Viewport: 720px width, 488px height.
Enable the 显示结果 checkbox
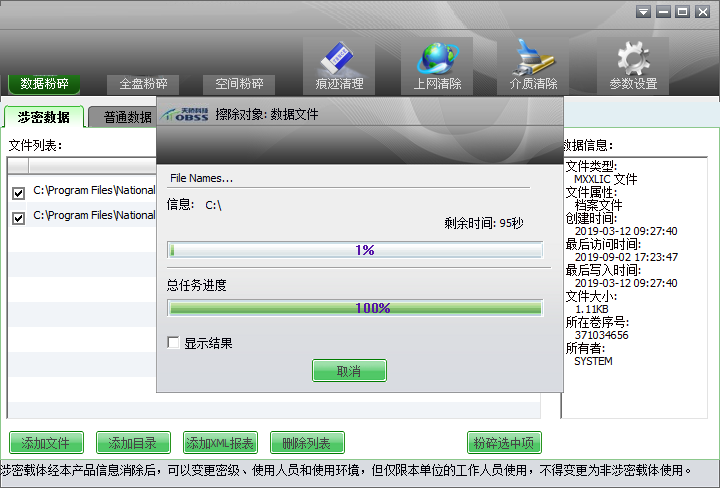click(x=173, y=342)
